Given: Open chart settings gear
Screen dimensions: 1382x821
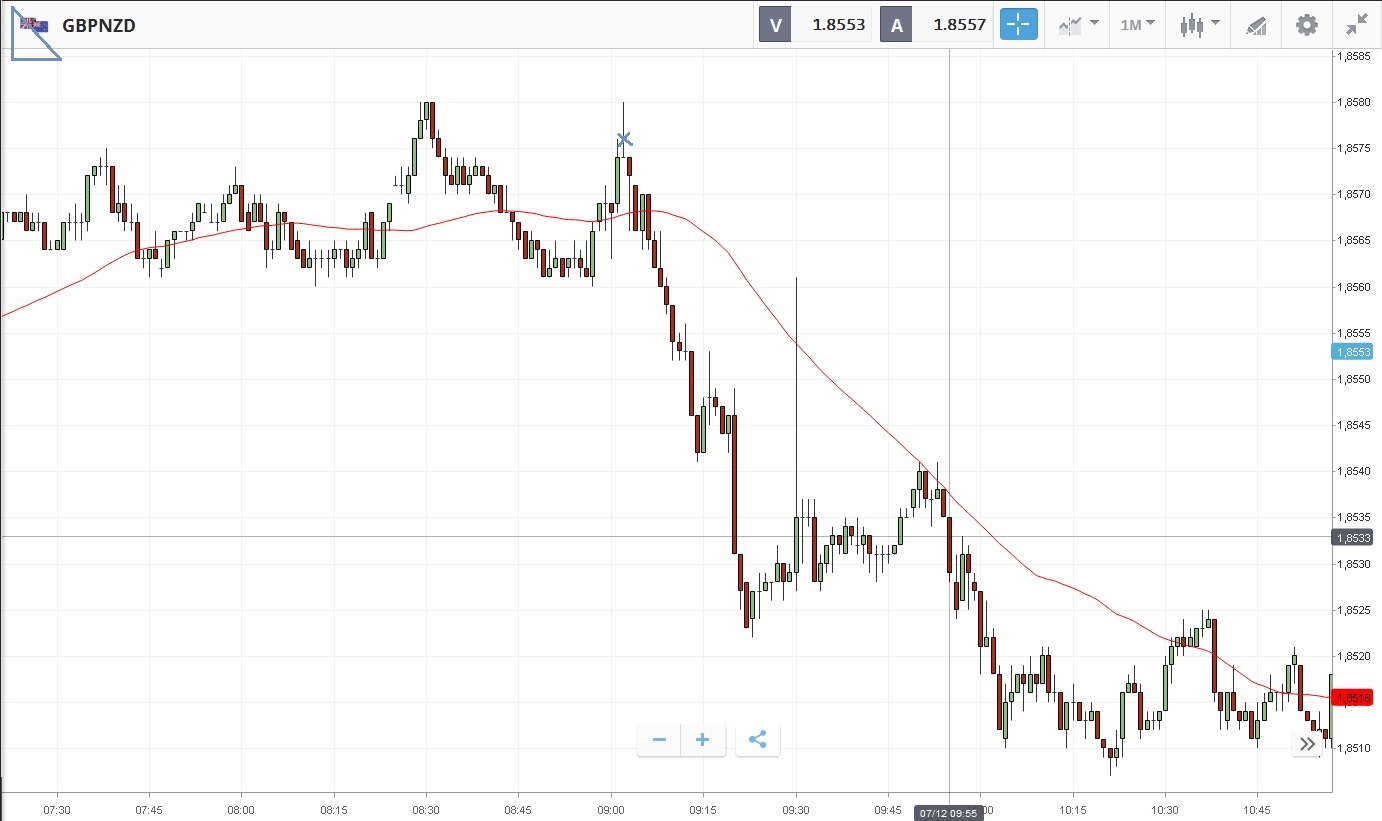Looking at the screenshot, I should tap(1306, 25).
